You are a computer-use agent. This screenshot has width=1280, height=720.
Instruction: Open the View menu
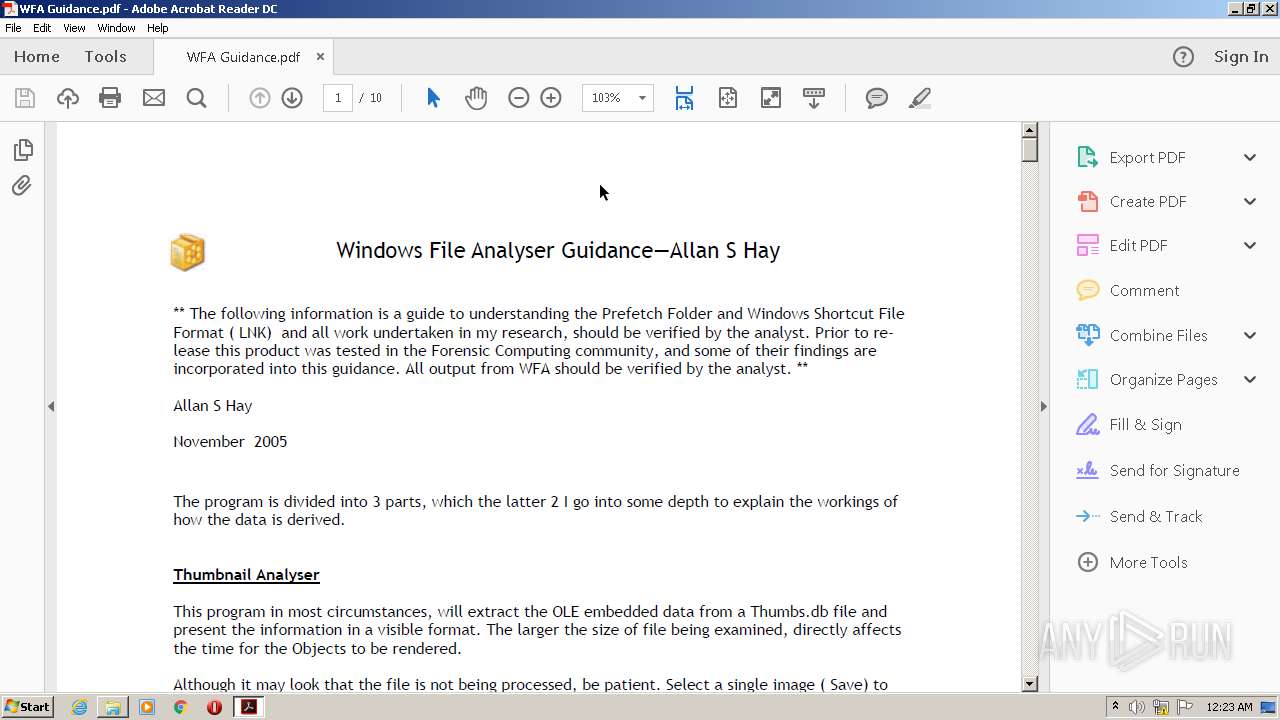click(x=74, y=28)
